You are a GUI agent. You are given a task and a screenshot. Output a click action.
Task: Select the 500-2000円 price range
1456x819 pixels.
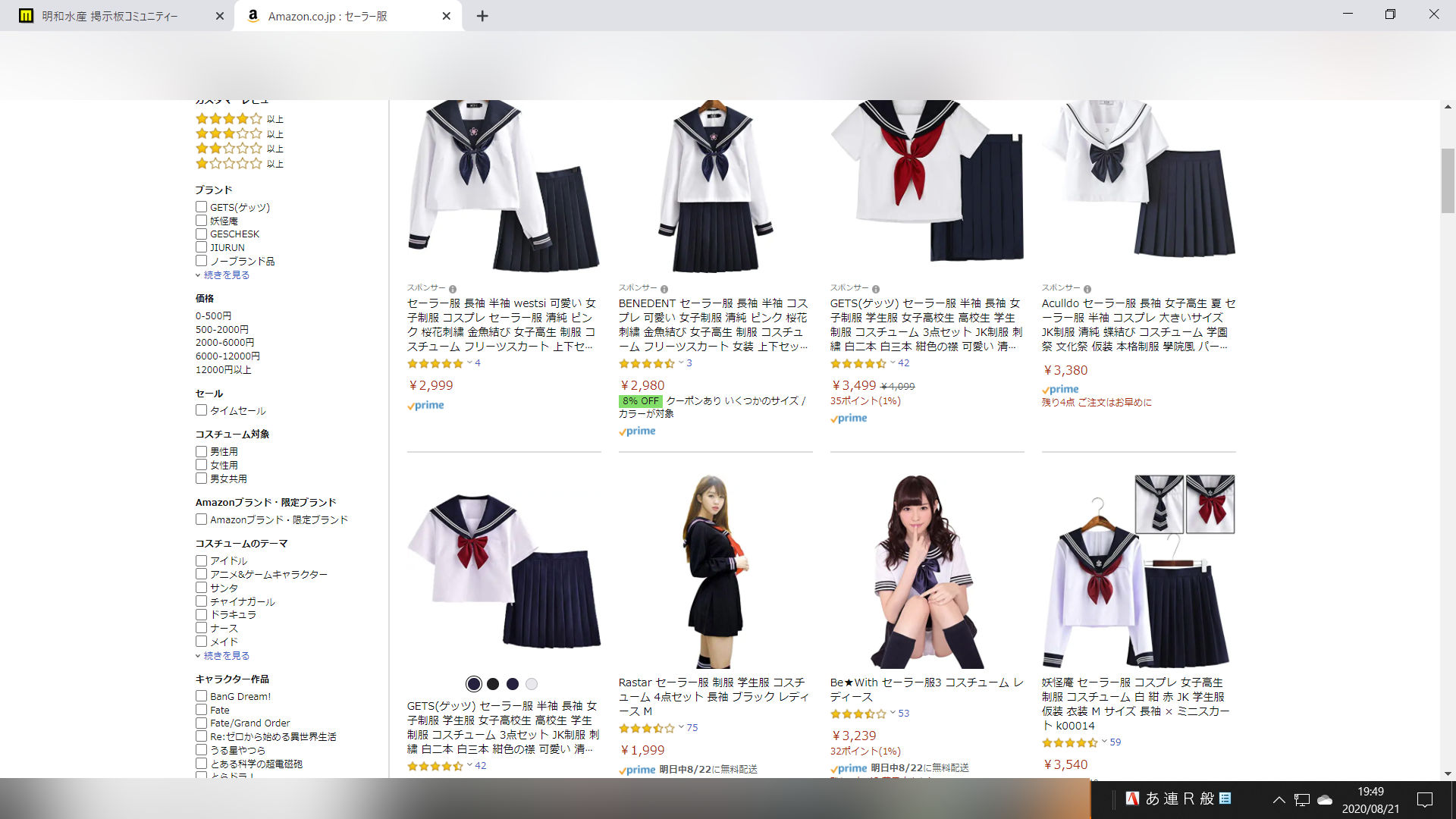(x=221, y=330)
